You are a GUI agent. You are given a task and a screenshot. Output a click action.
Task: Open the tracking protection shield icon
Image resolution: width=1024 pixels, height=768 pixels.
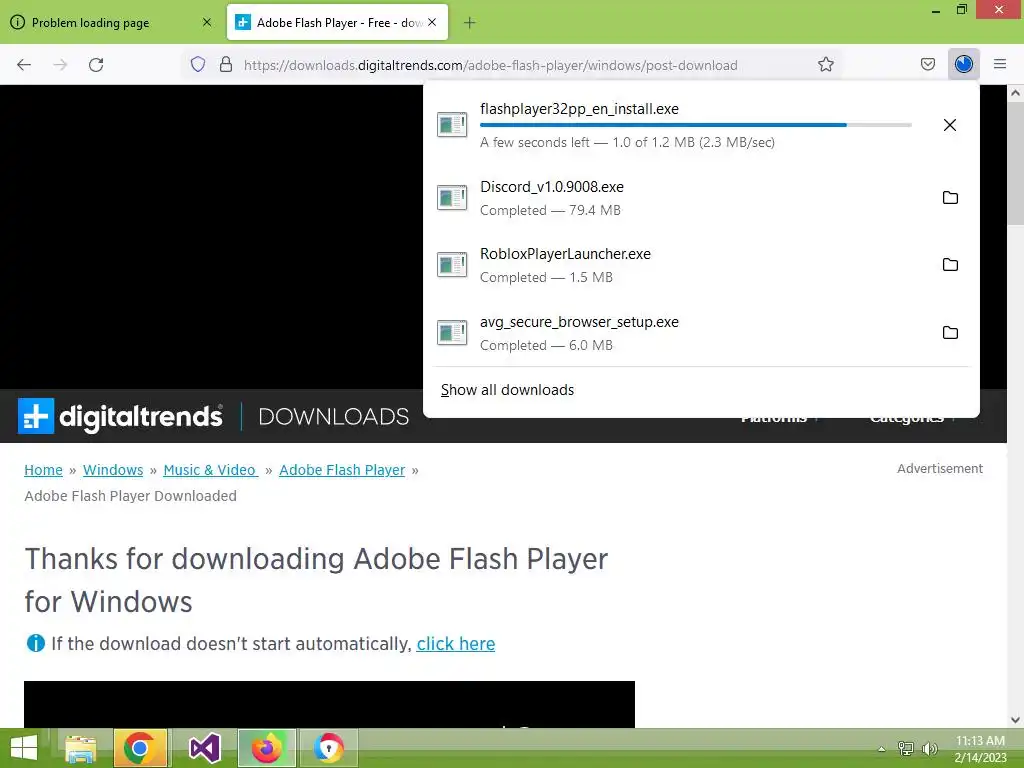click(x=198, y=65)
